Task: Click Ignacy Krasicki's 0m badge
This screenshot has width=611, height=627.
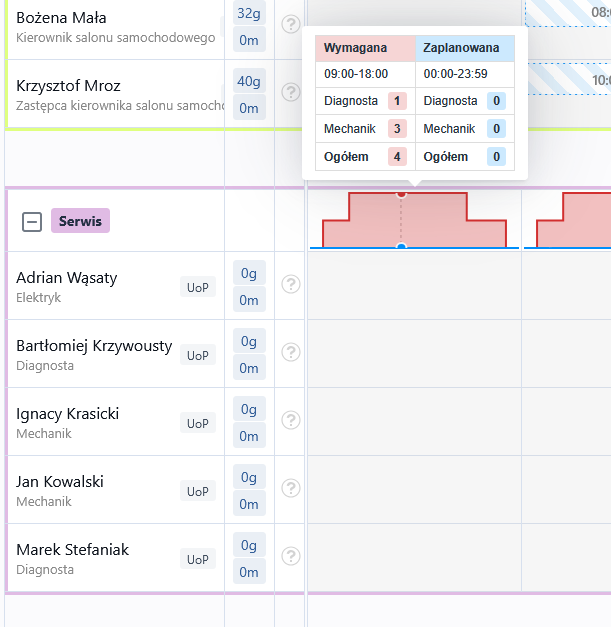Action: [249, 436]
